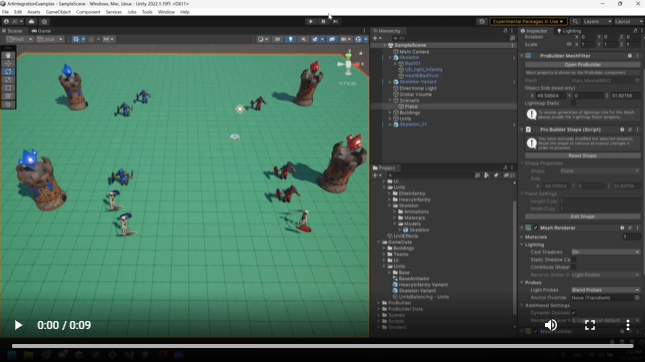Click the Unity editor Pause button

323,21
